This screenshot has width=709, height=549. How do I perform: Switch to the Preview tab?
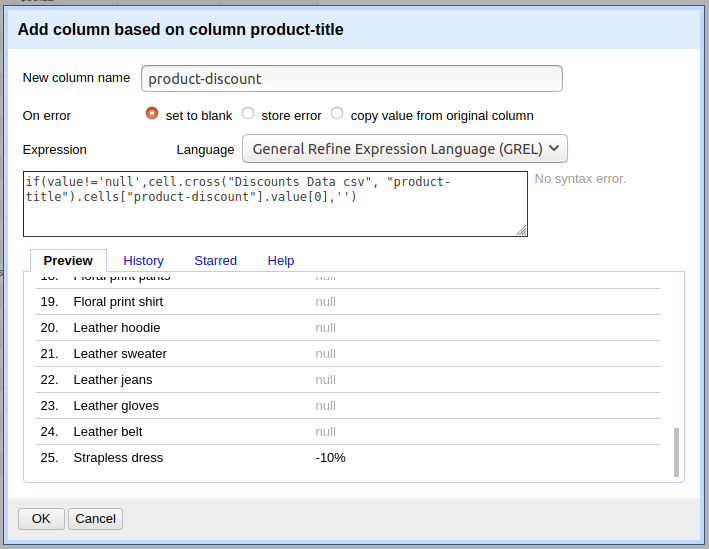pos(68,260)
